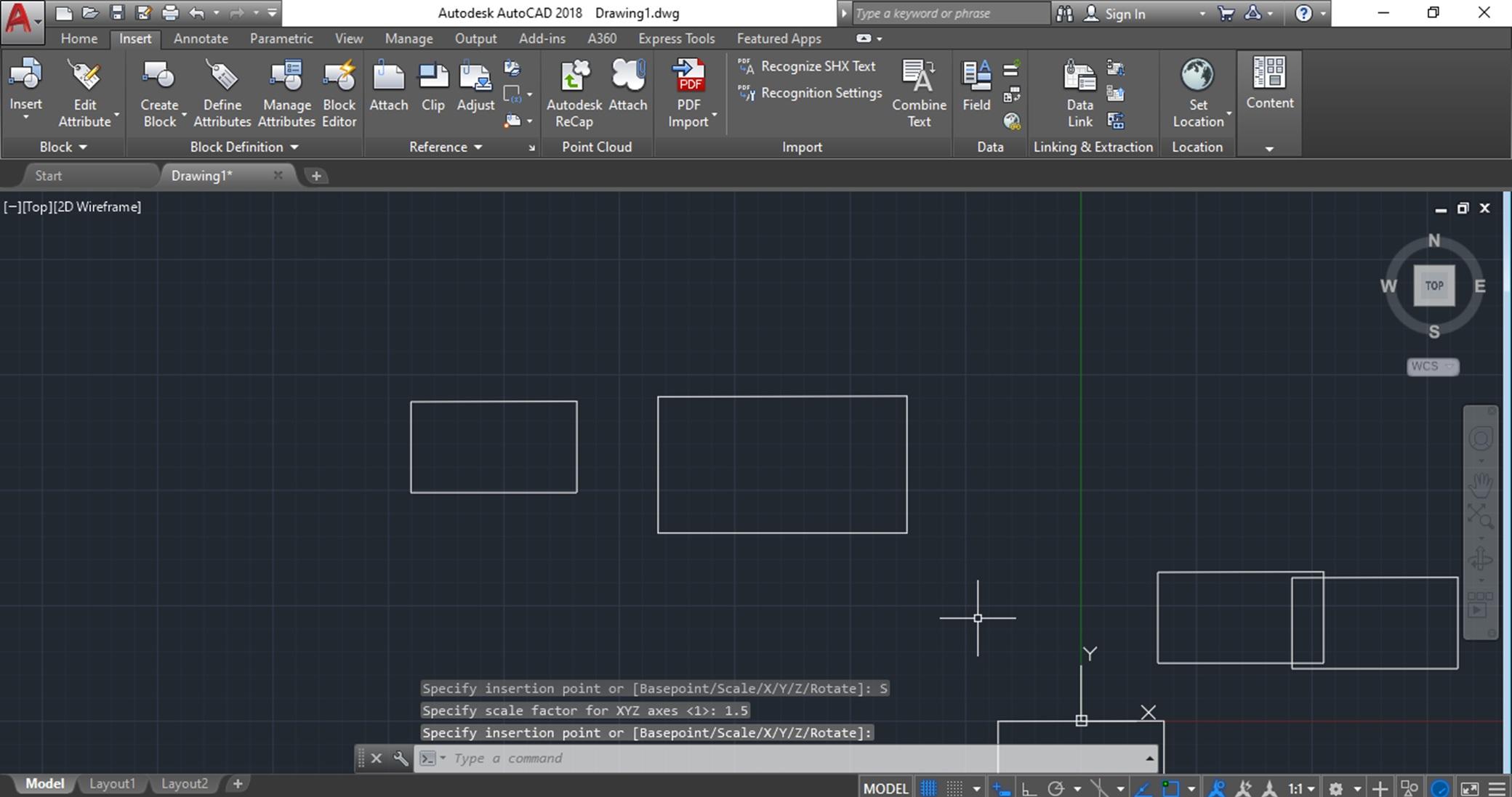This screenshot has height=797, width=1512.
Task: Expand the Block panel dropdown
Action: pyautogui.click(x=63, y=147)
